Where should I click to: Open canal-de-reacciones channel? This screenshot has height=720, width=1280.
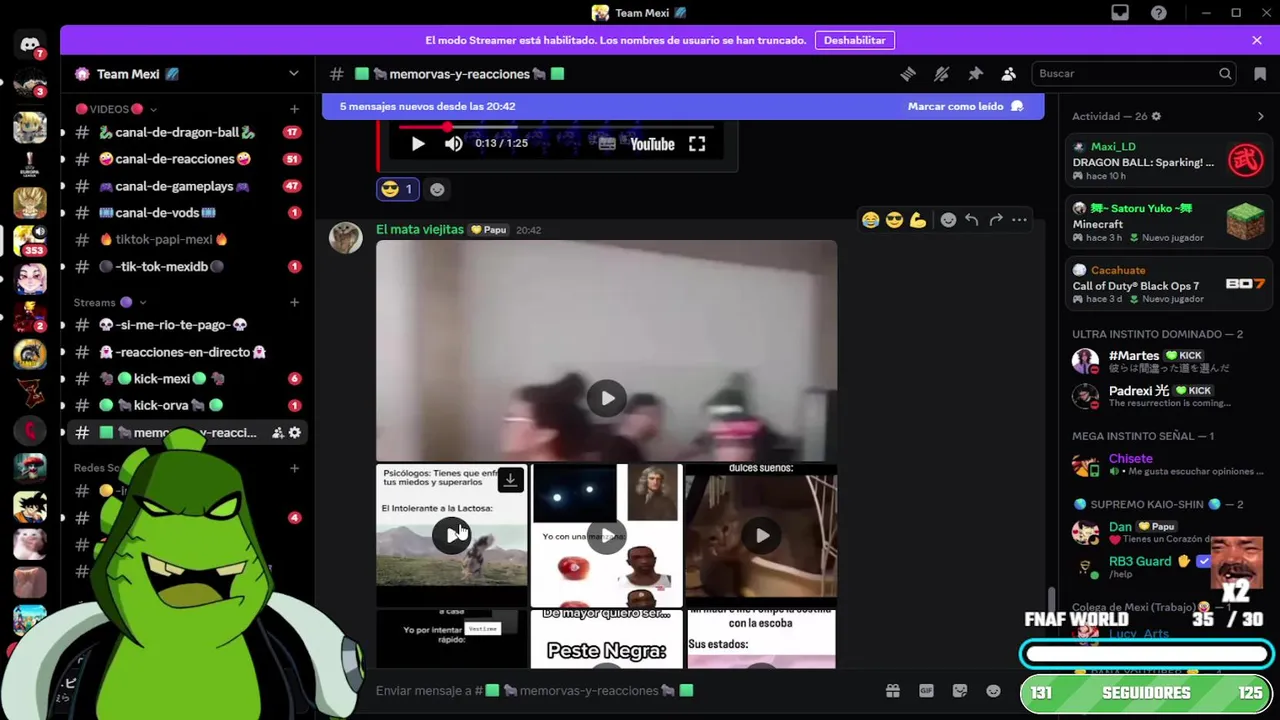184,159
